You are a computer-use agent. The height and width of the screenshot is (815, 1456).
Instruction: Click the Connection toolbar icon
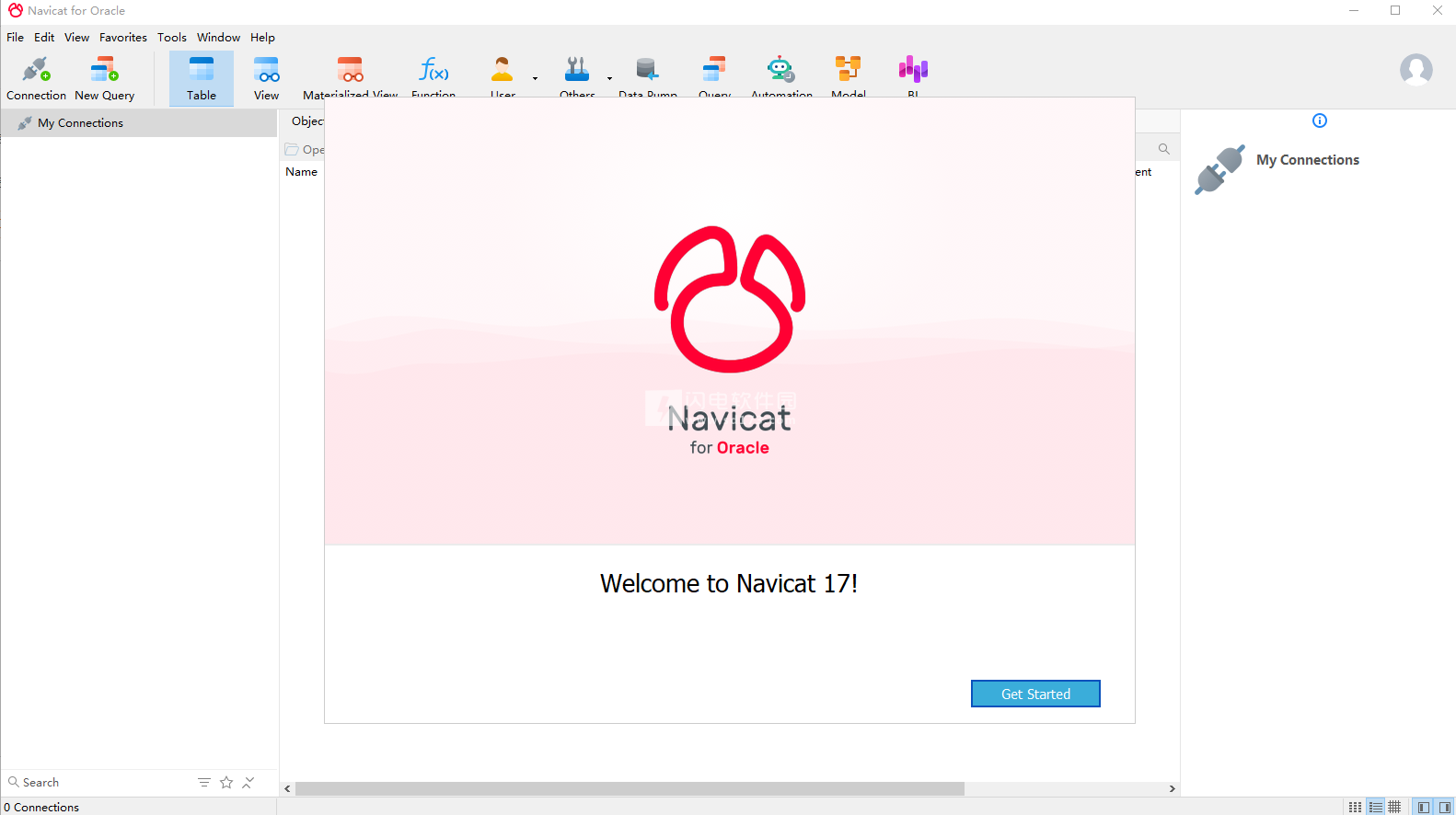(36, 78)
